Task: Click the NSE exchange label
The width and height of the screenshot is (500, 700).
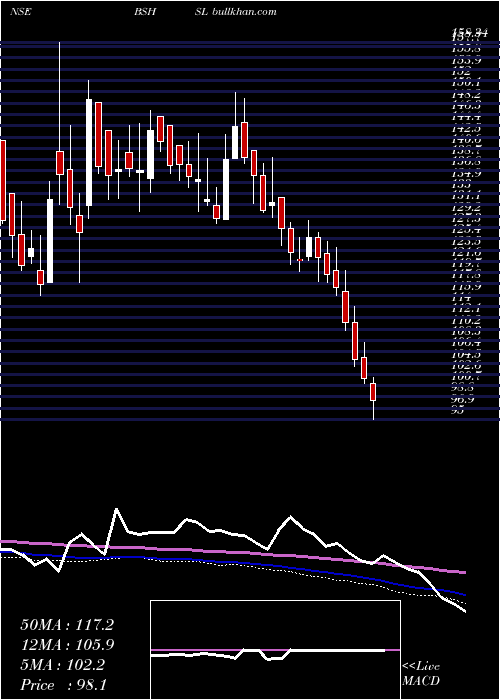Action: pyautogui.click(x=20, y=12)
